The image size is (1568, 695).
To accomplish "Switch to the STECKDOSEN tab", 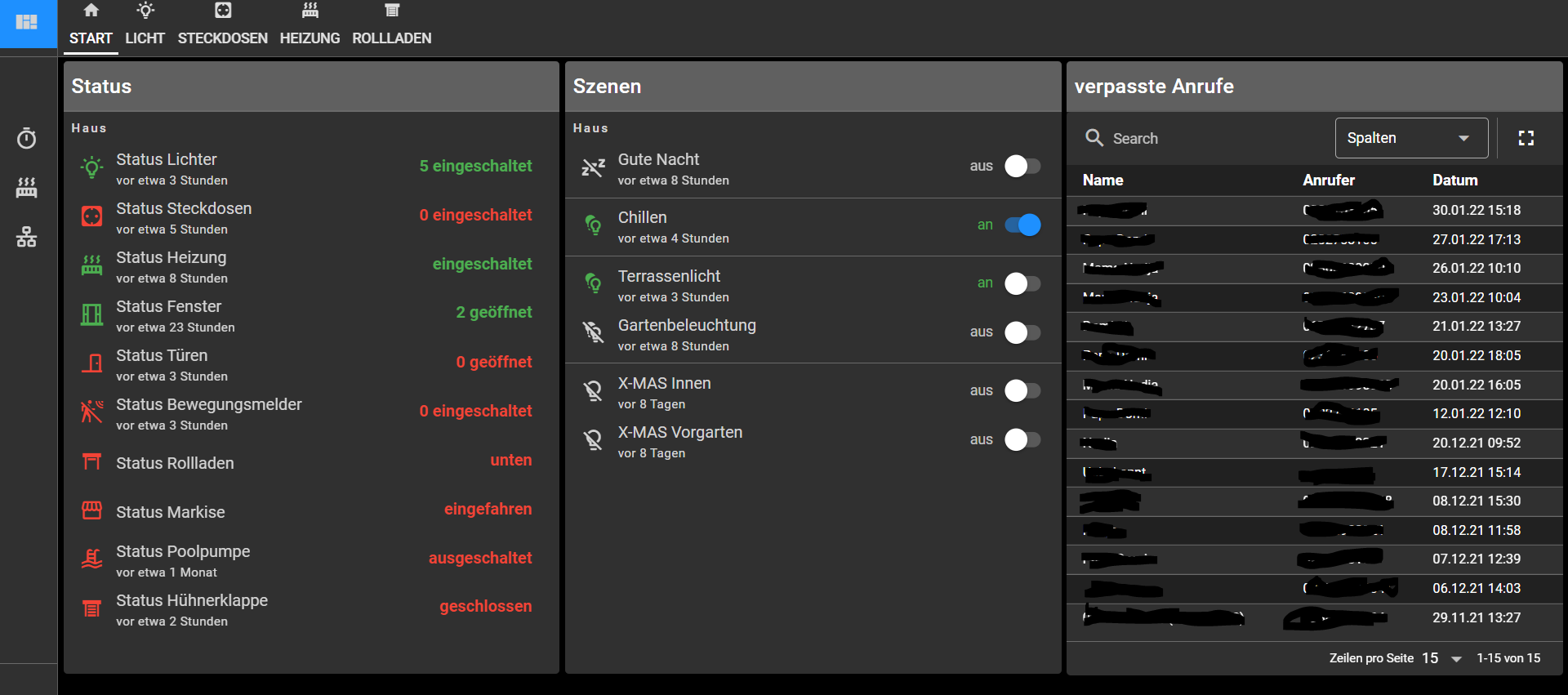I will (223, 27).
